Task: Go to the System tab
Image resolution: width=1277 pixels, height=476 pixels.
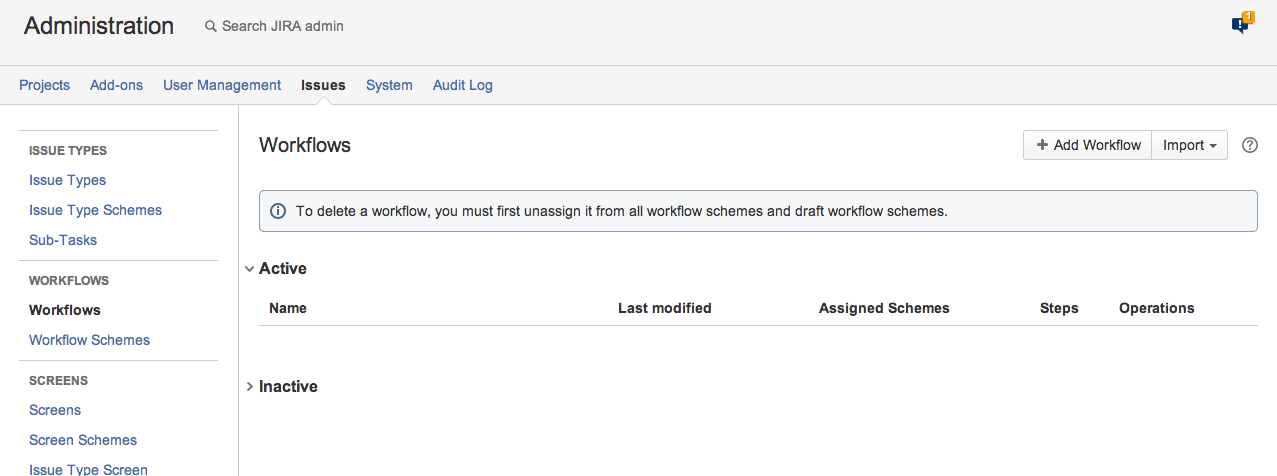Action: [389, 85]
